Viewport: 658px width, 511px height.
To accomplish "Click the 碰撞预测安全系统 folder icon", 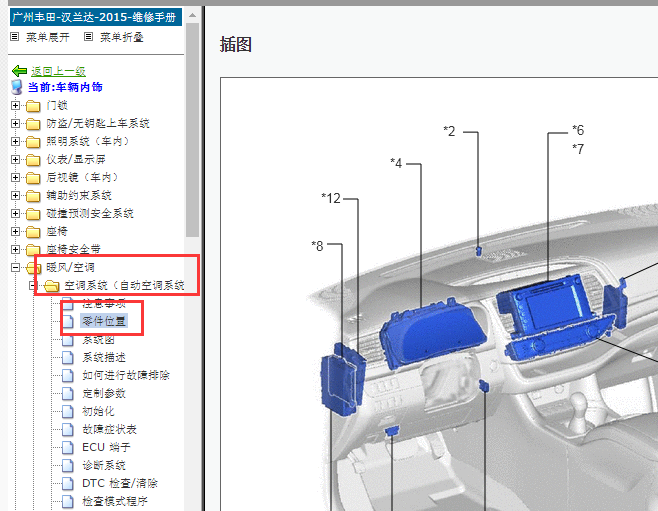I will coord(33,214).
